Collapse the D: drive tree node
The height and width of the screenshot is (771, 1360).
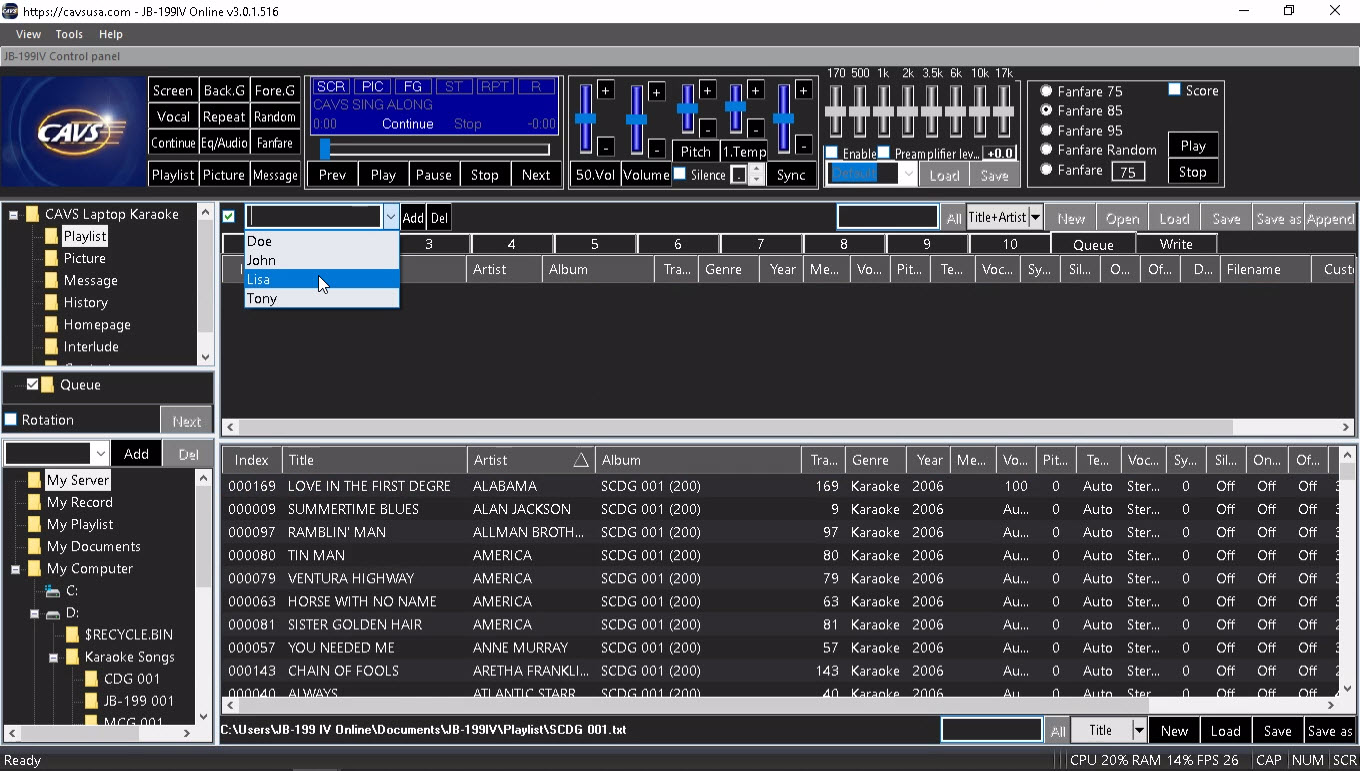[34, 613]
